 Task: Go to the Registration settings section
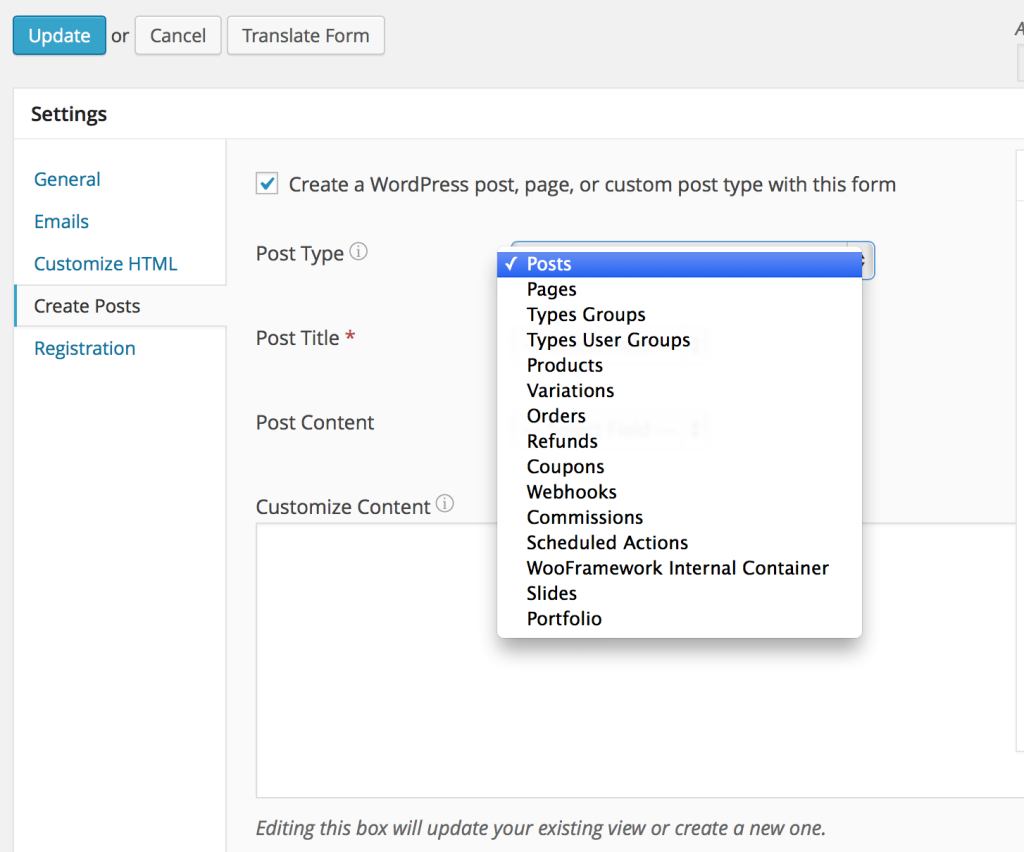(84, 348)
